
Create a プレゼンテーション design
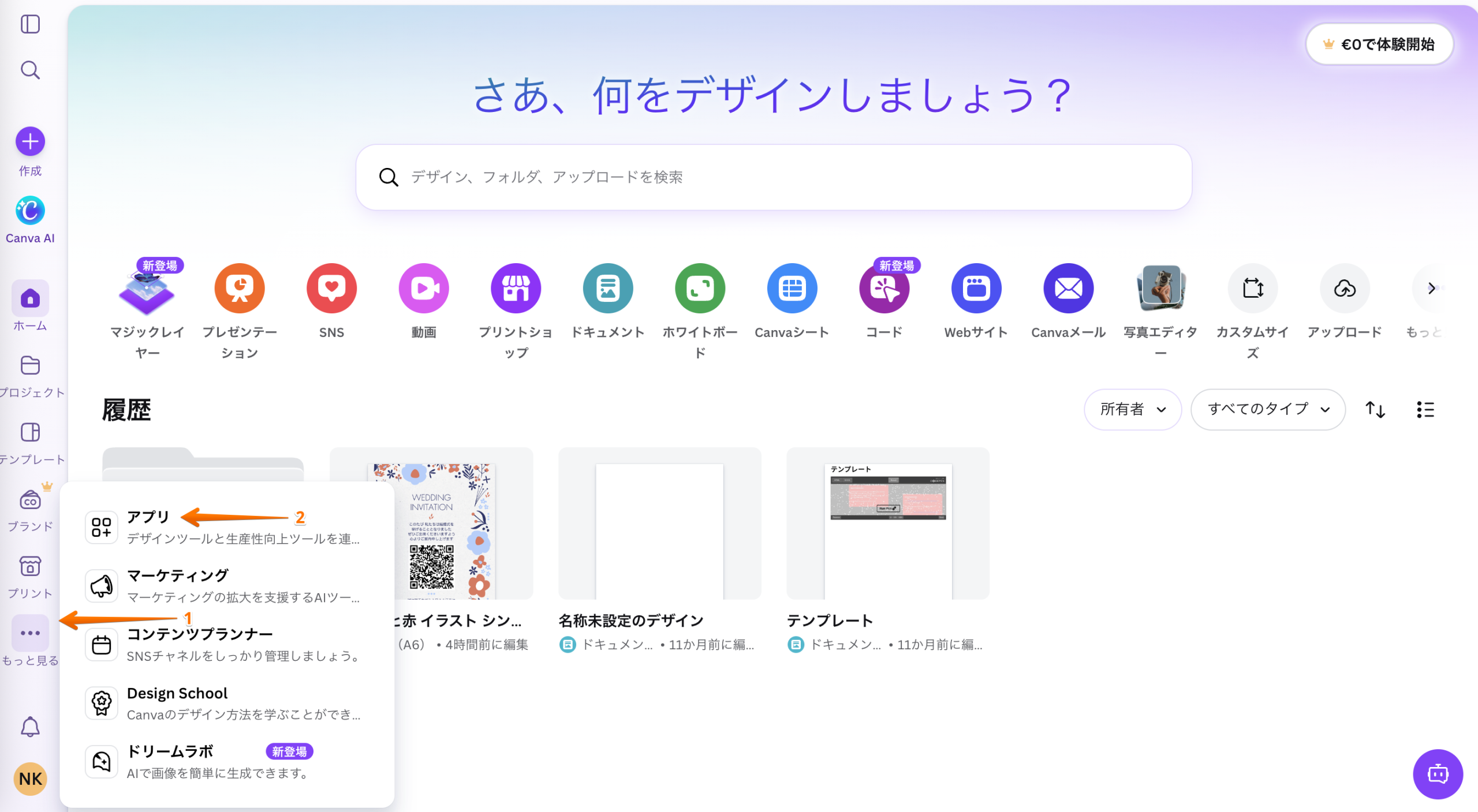(240, 310)
